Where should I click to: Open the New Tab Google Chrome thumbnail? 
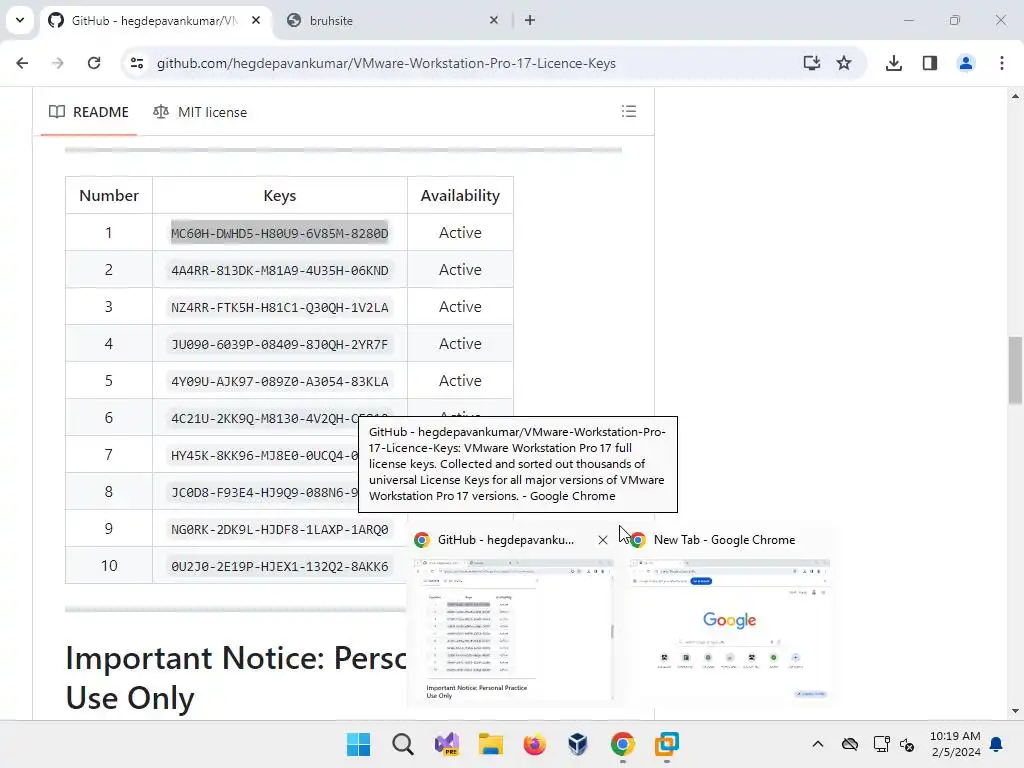click(x=729, y=630)
